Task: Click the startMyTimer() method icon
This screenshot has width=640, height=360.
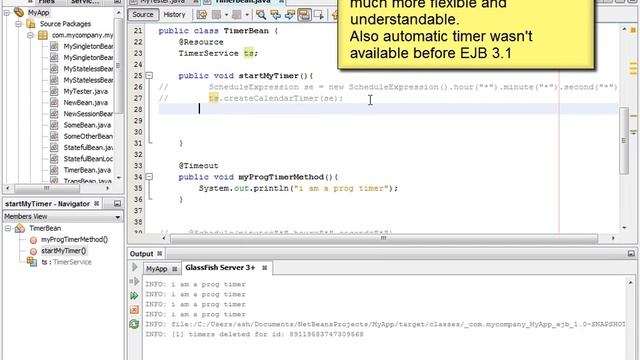Action: [x=33, y=251]
